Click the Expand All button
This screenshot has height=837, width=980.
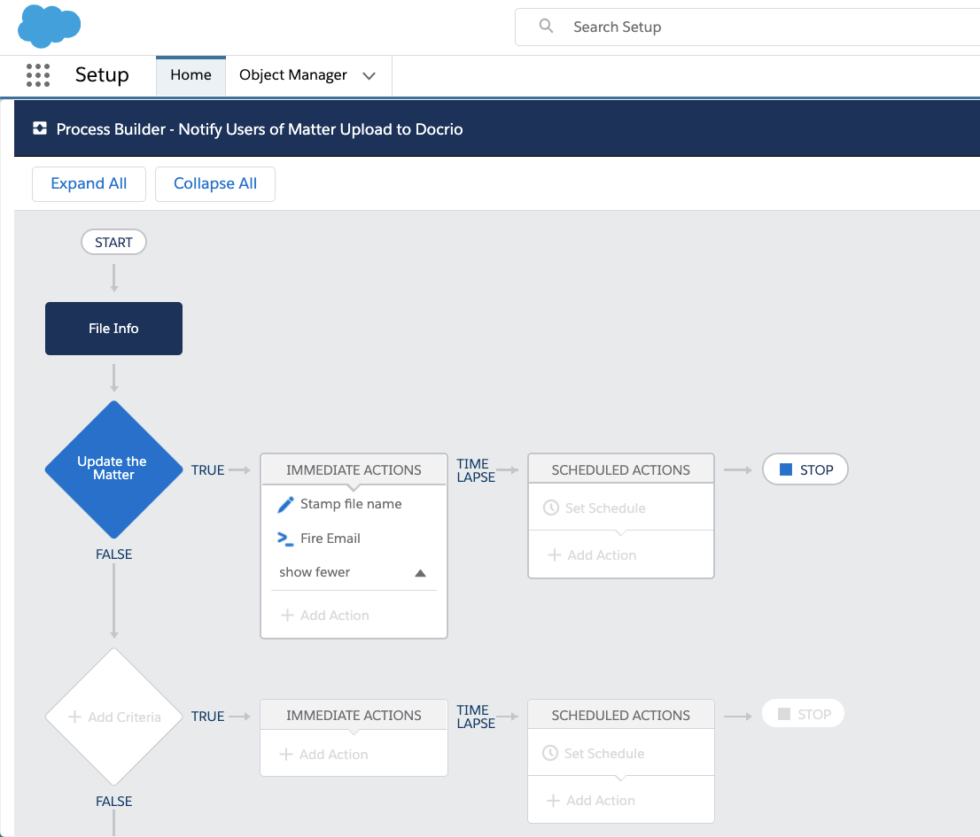pyautogui.click(x=88, y=184)
